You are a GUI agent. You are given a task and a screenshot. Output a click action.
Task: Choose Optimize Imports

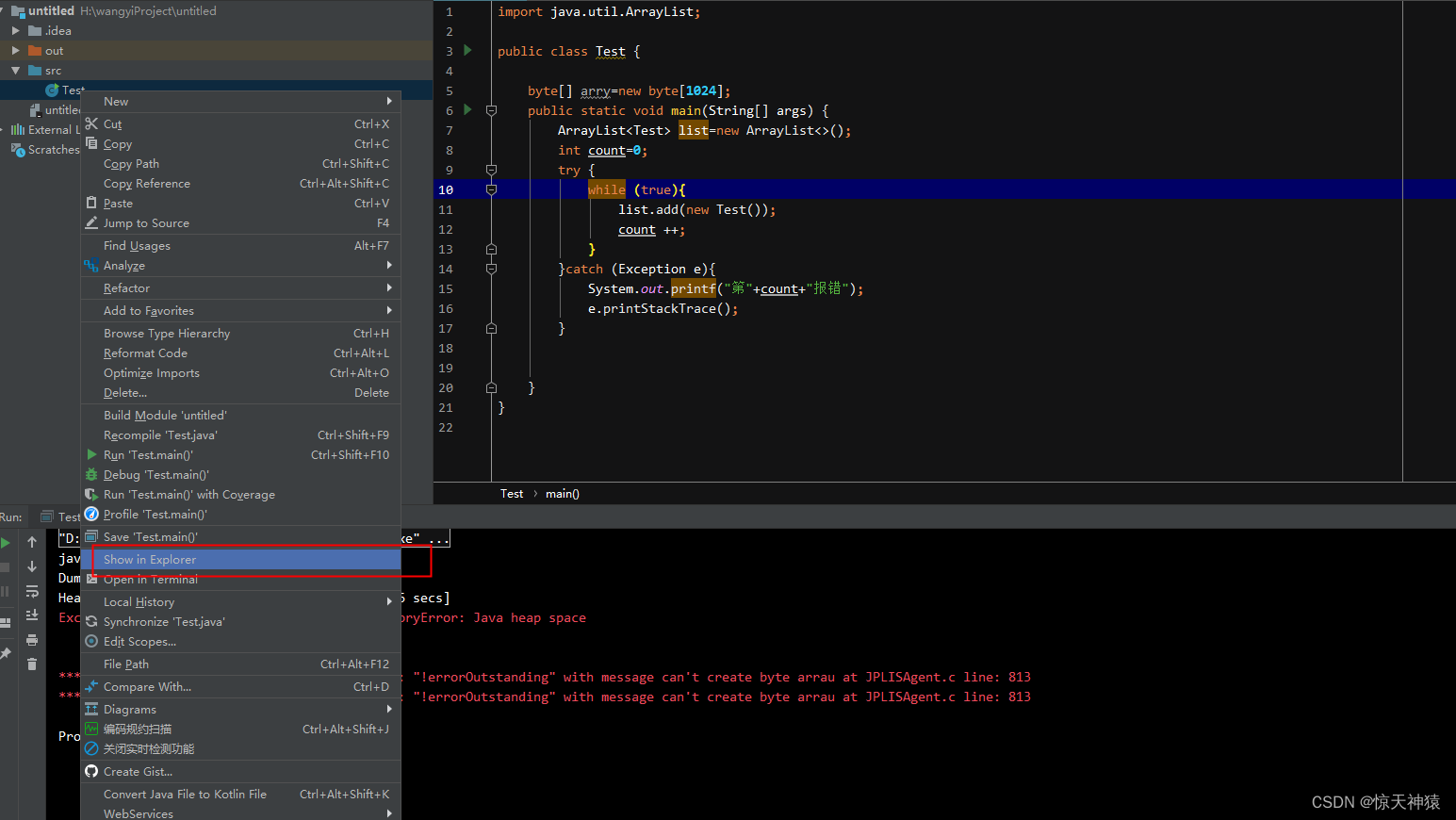pyautogui.click(x=240, y=372)
